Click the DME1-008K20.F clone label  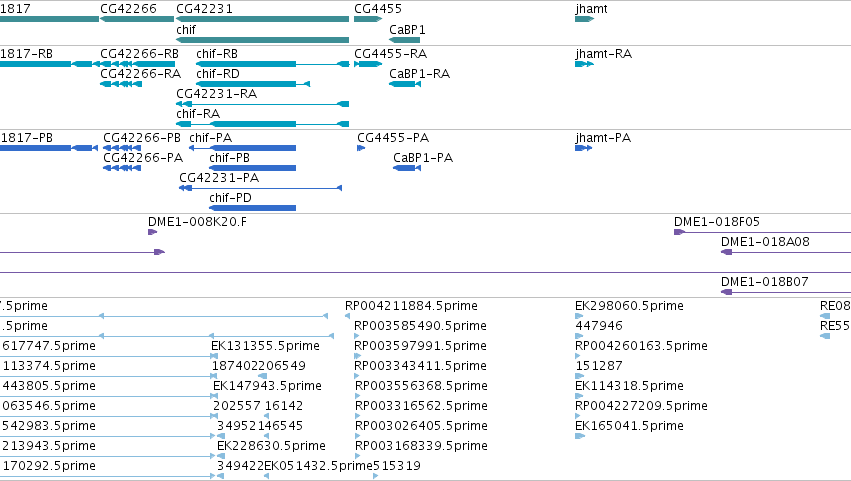click(198, 222)
